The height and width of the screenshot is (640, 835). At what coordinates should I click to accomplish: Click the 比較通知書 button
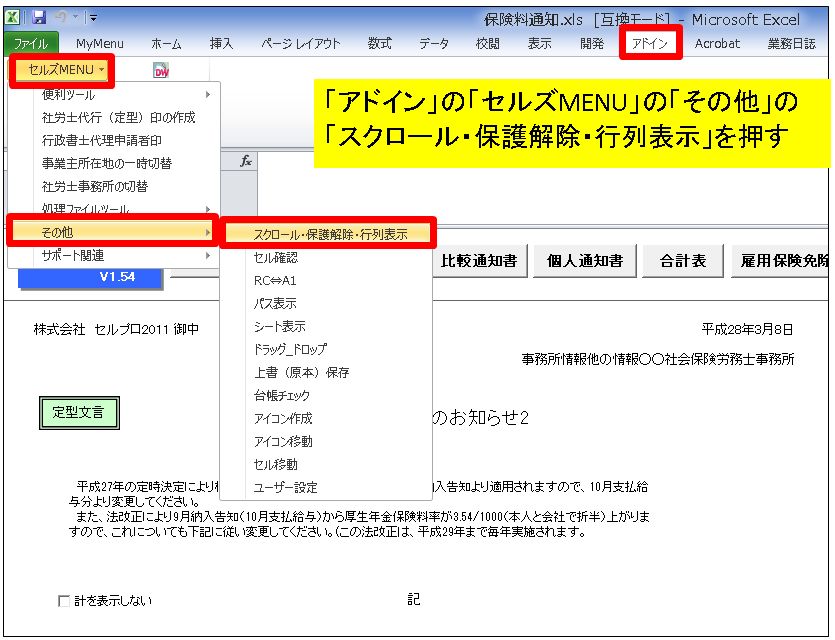[480, 260]
